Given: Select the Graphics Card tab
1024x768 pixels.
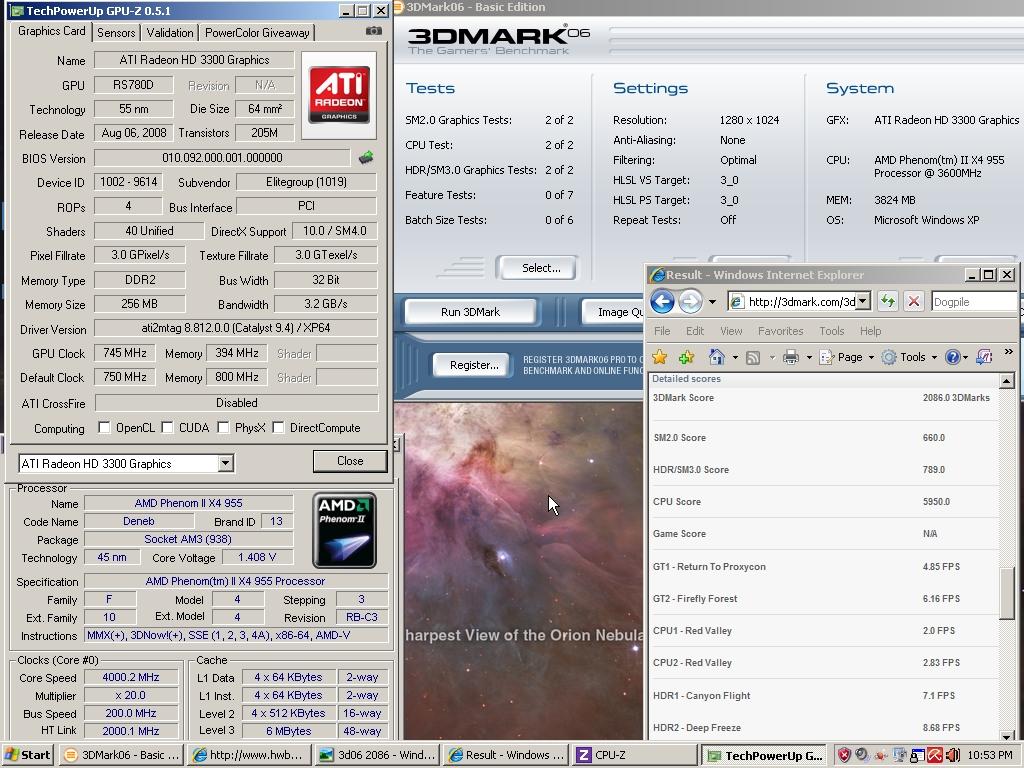Looking at the screenshot, I should point(52,31).
